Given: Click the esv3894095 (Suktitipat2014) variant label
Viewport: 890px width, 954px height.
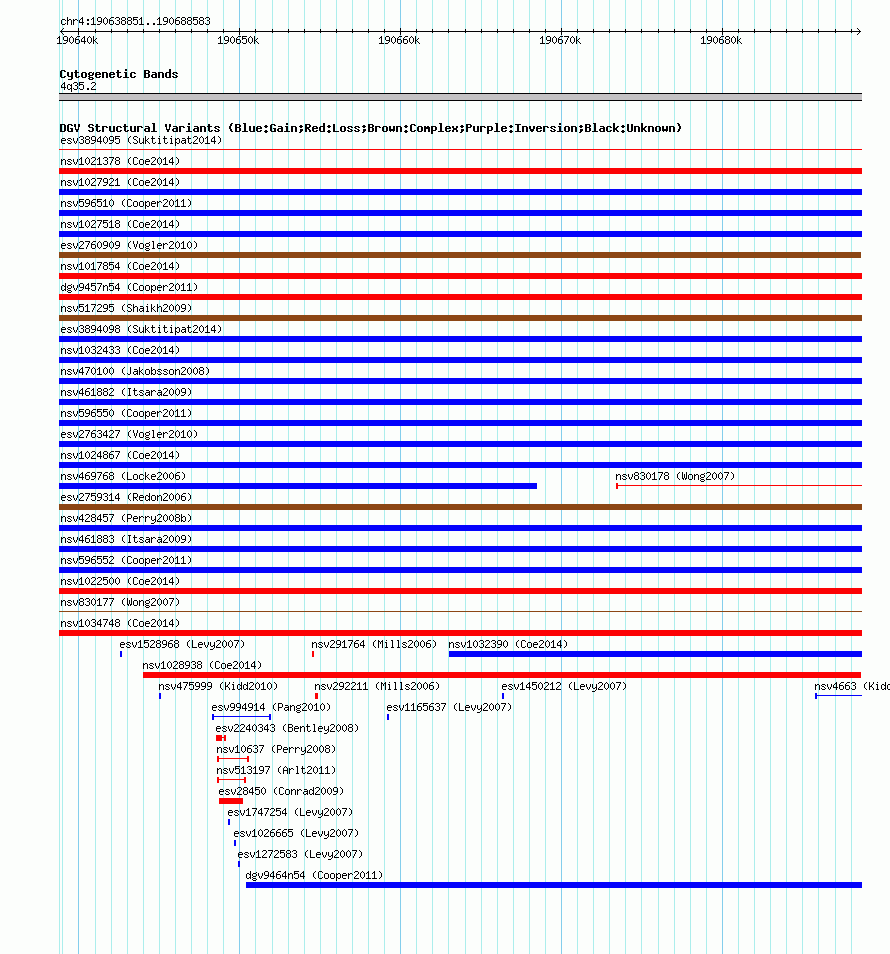Looking at the screenshot, I should (x=141, y=141).
